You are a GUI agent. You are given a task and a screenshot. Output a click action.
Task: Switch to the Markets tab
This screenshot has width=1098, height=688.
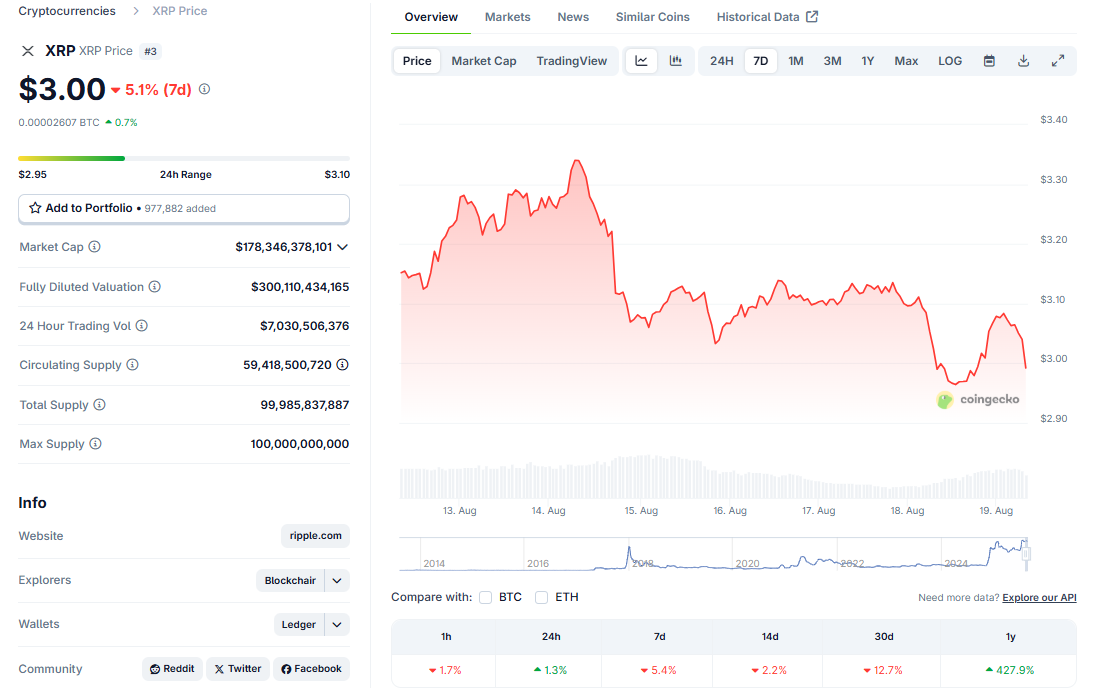(508, 17)
